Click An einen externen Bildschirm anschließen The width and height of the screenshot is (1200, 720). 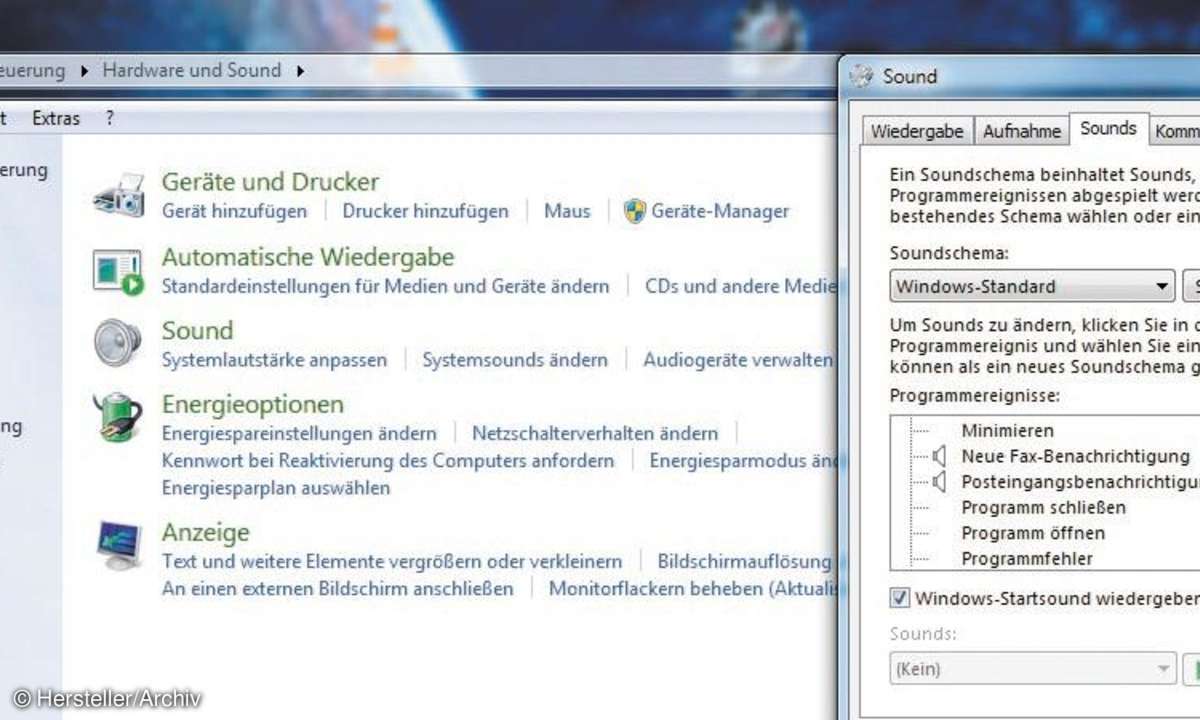[x=337, y=589]
